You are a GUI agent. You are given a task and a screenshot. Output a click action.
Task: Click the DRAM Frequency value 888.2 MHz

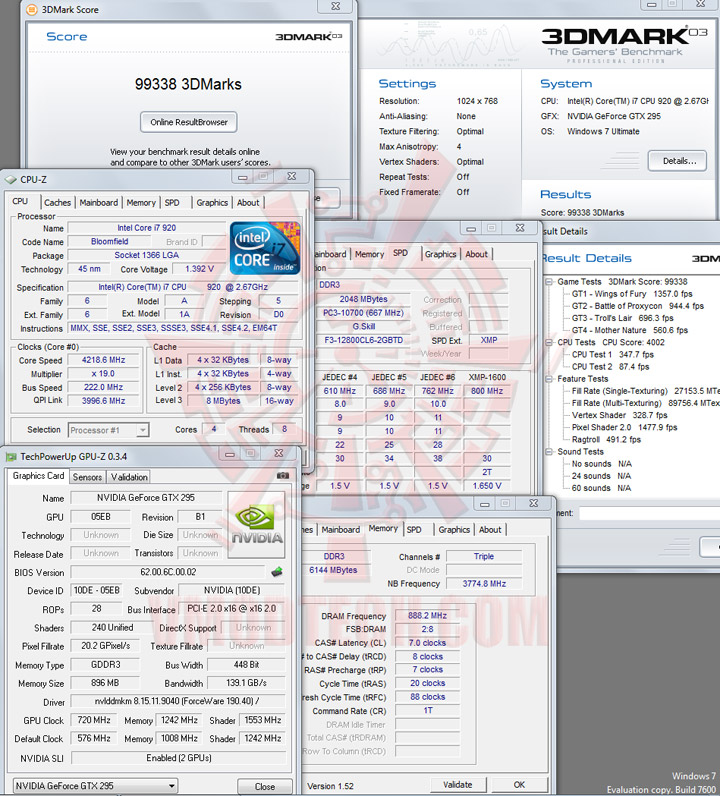click(x=428, y=616)
